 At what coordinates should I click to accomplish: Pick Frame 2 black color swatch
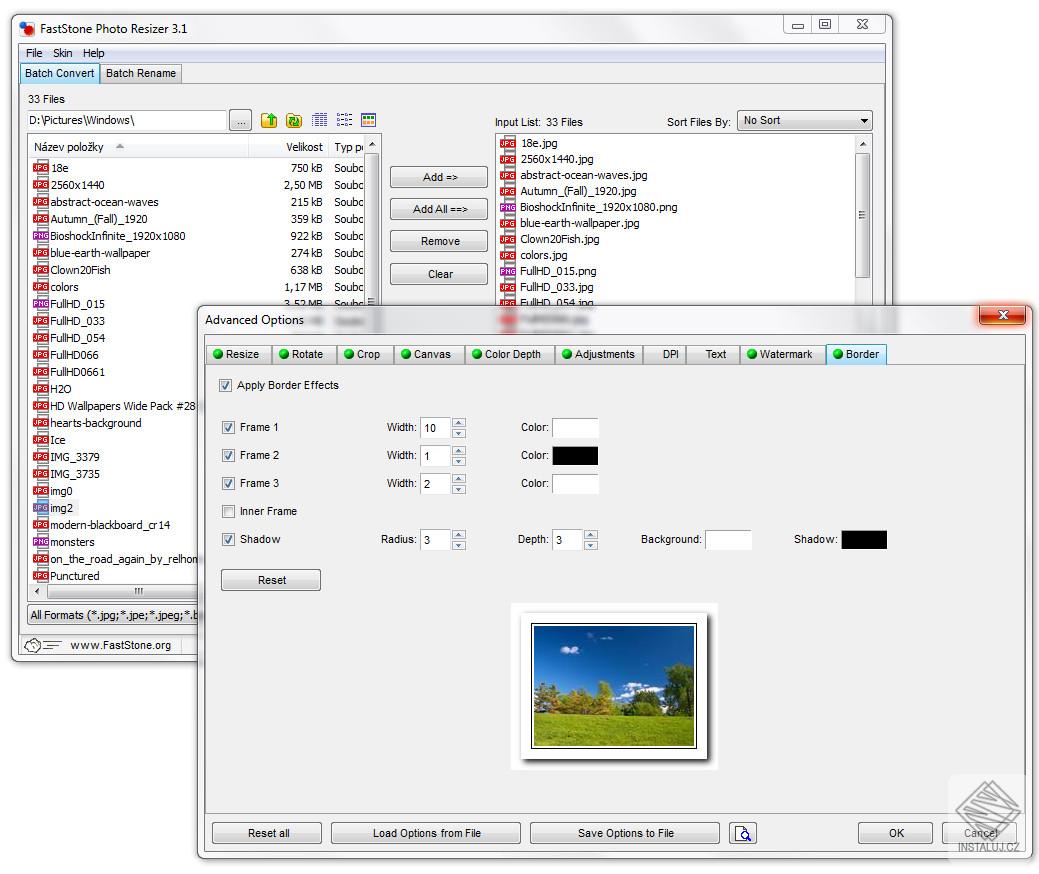tap(575, 456)
